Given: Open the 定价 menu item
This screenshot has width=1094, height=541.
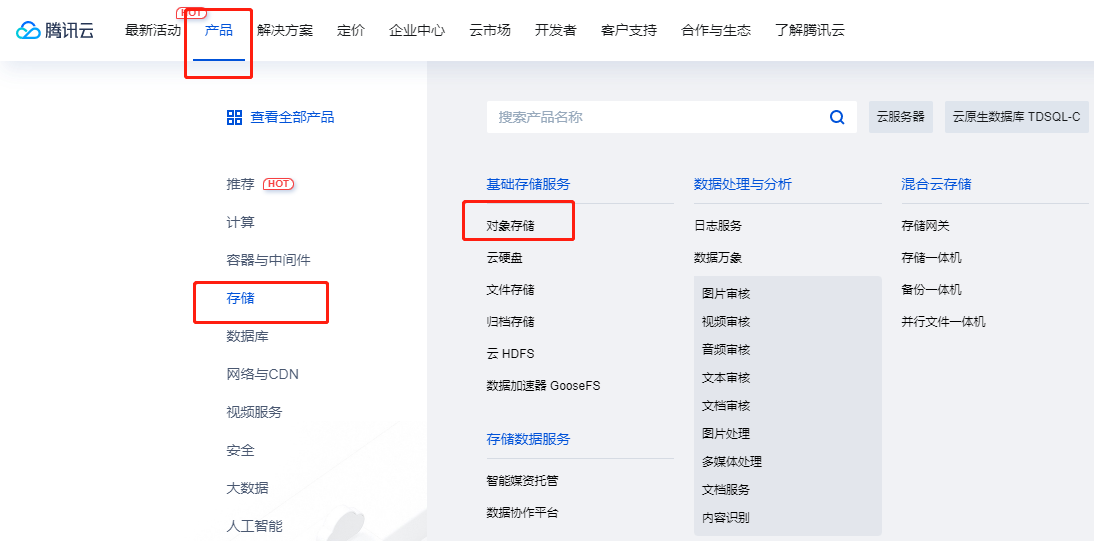Looking at the screenshot, I should coord(351,31).
